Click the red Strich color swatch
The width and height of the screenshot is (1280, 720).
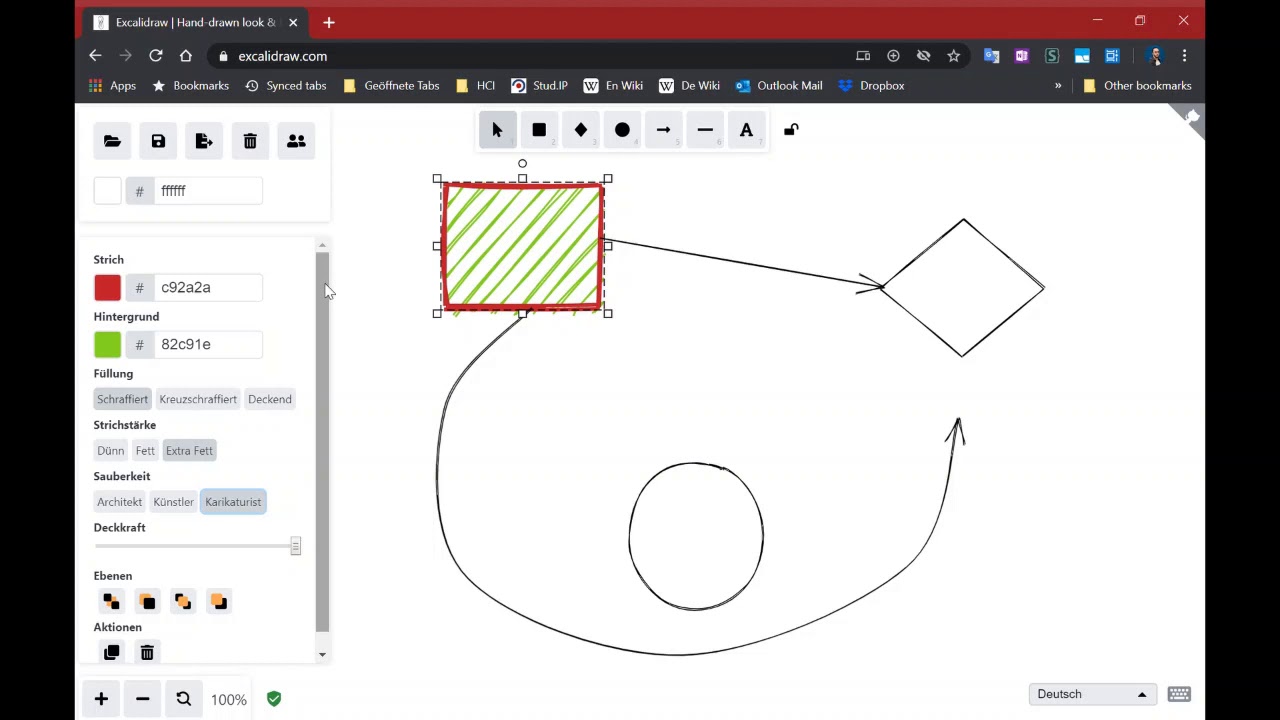[107, 288]
